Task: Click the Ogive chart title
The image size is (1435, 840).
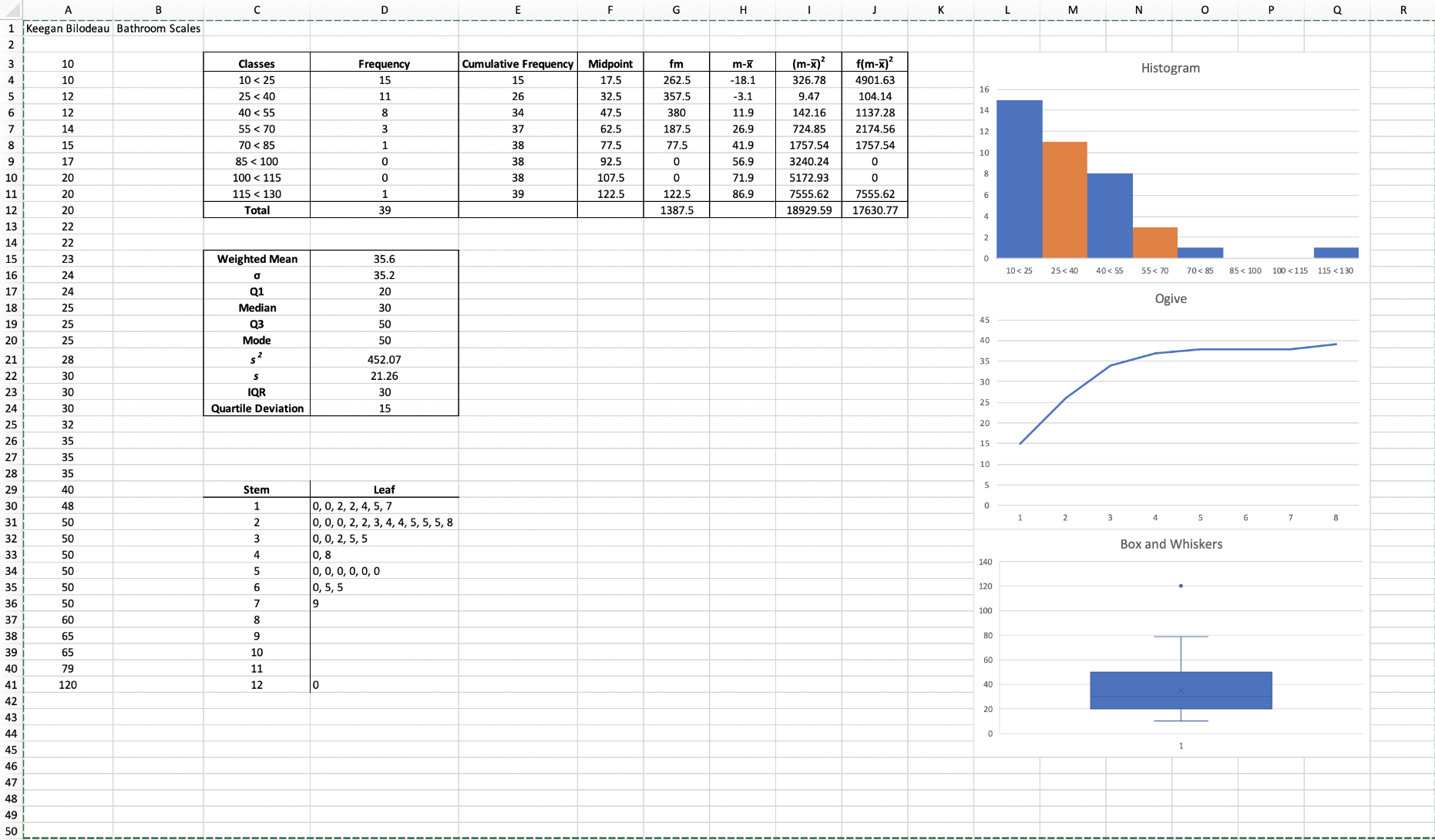Action: [x=1170, y=299]
